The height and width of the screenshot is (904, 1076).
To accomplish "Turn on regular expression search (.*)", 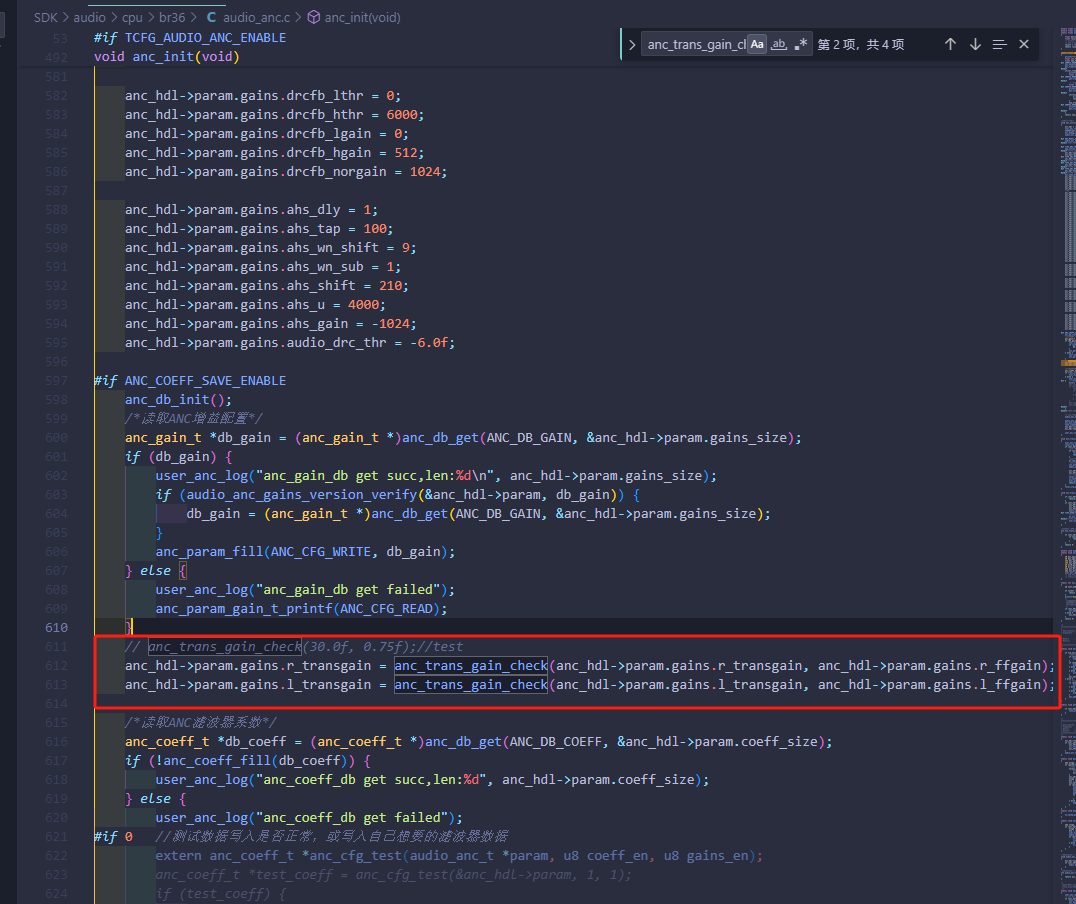I will pos(800,45).
